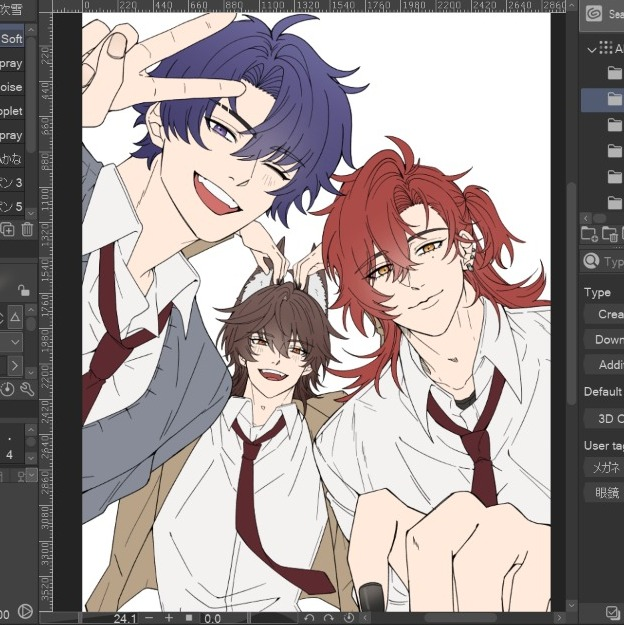Reset canvas rotation

pyautogui.click(x=349, y=618)
